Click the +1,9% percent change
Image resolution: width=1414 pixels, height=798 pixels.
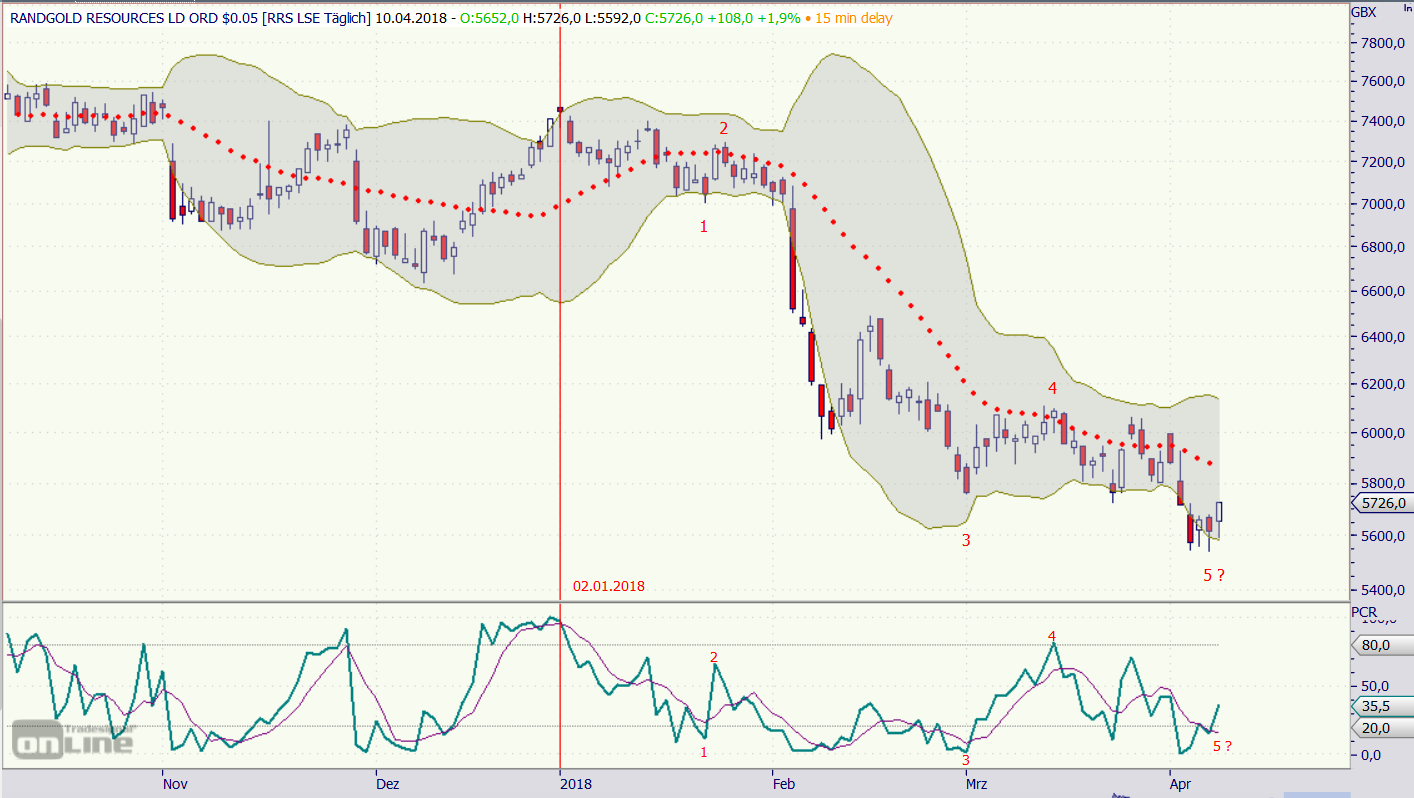777,18
